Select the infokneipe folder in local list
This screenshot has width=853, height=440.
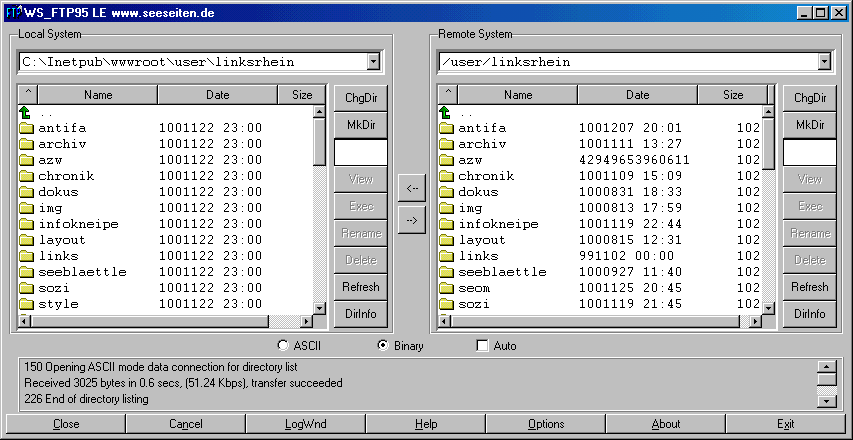[x=78, y=224]
